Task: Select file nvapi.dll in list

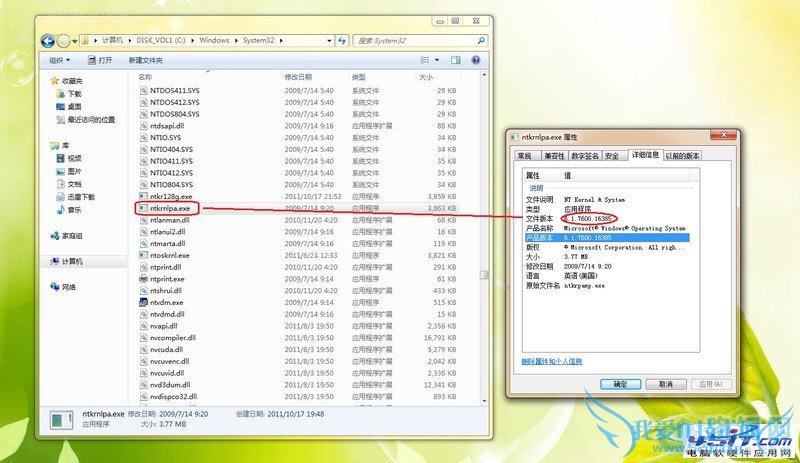Action: 163,326
